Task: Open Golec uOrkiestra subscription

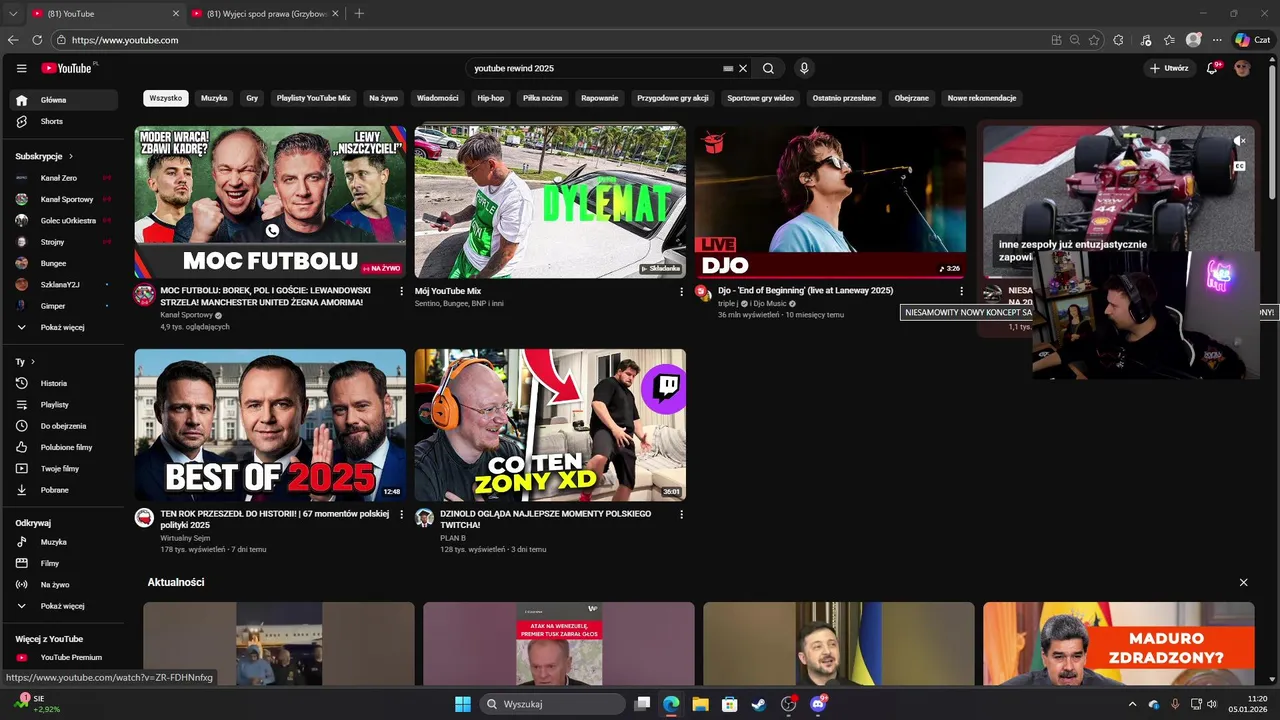Action: click(x=64, y=220)
